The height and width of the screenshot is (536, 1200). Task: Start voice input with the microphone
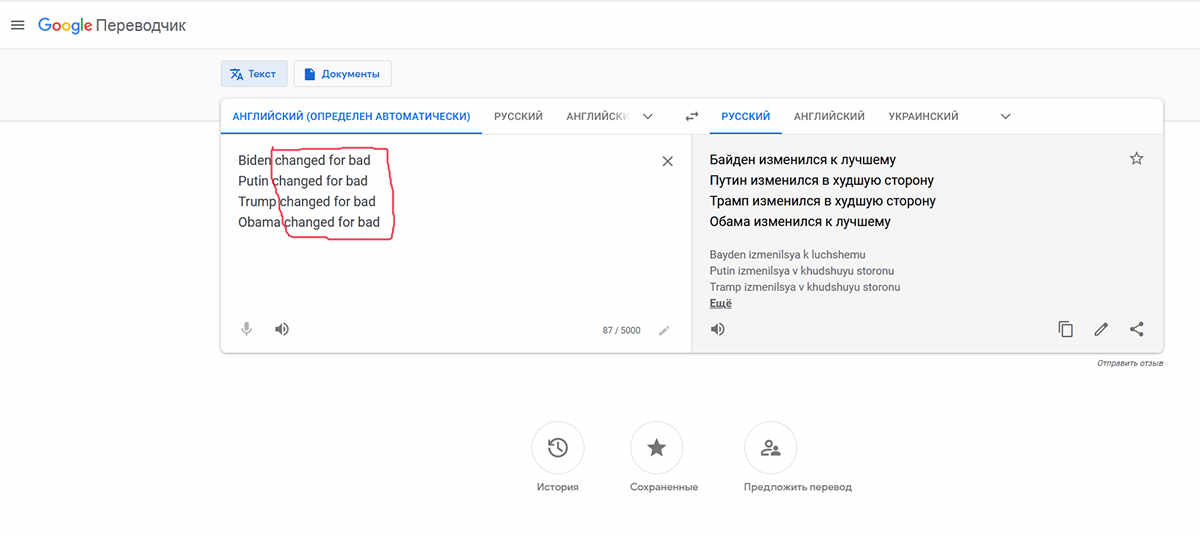point(246,329)
